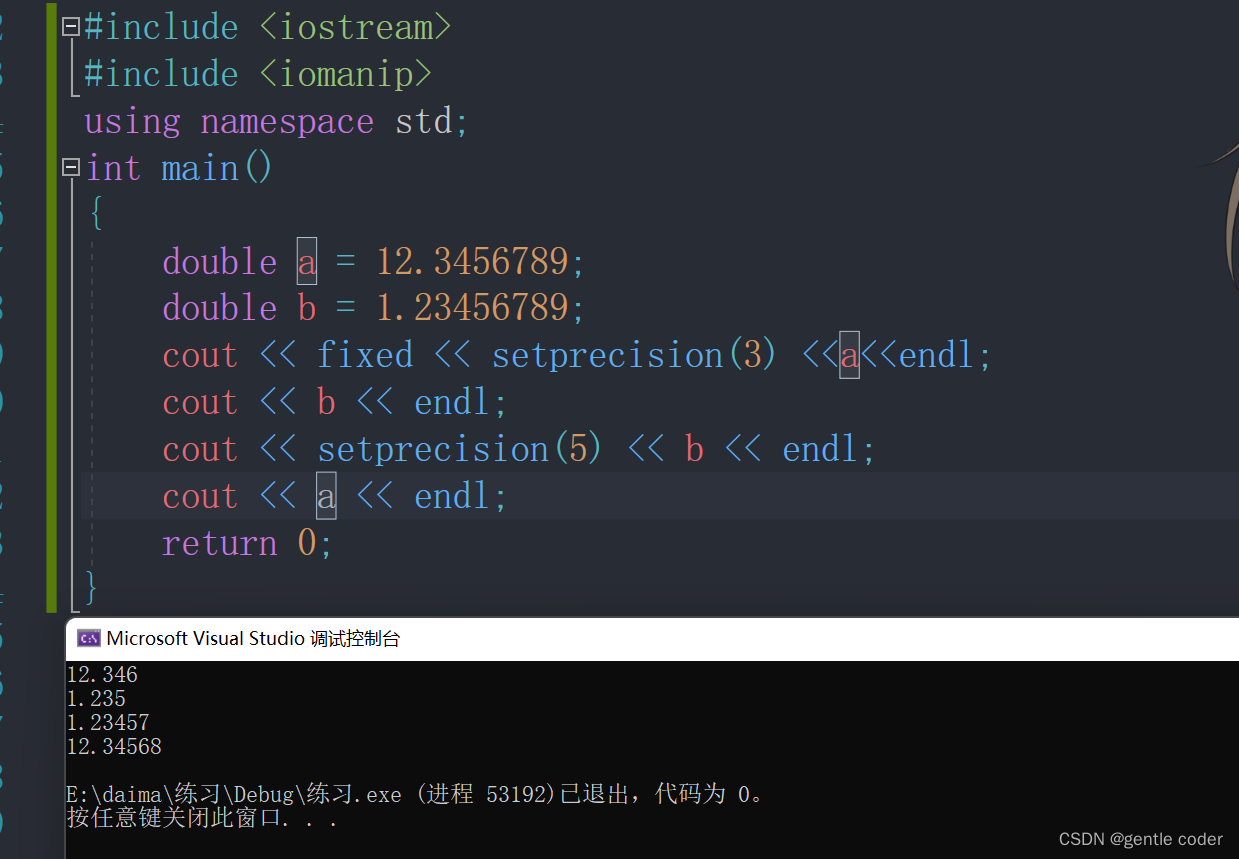Click the output value 12.346 in console
The height and width of the screenshot is (859, 1239).
[x=101, y=674]
